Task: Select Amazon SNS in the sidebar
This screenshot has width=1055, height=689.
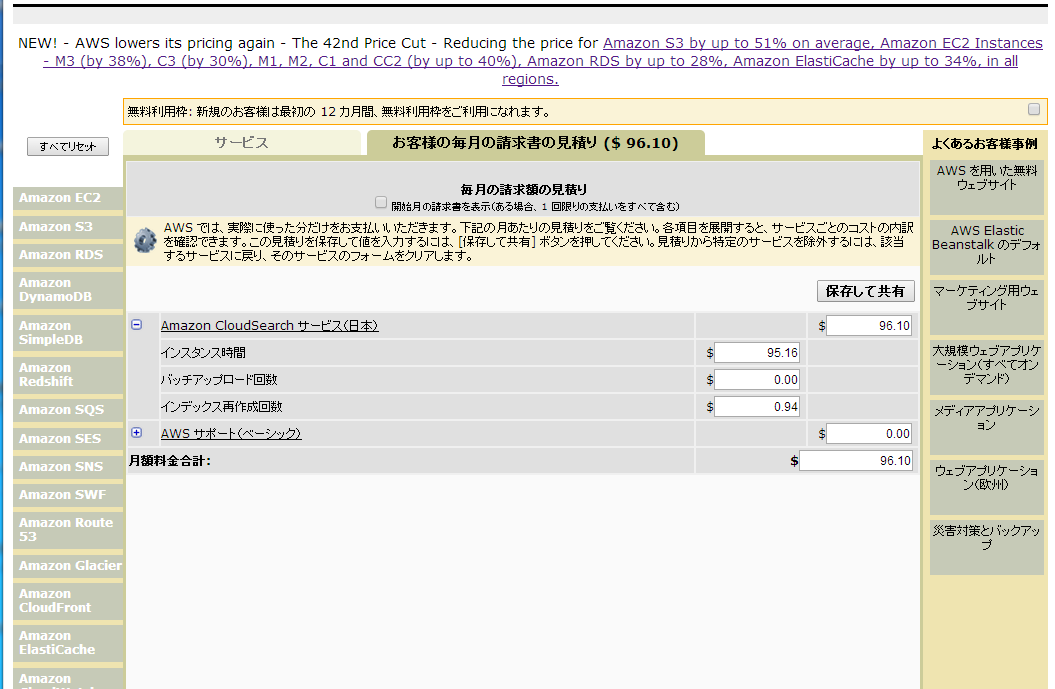Action: [x=68, y=467]
